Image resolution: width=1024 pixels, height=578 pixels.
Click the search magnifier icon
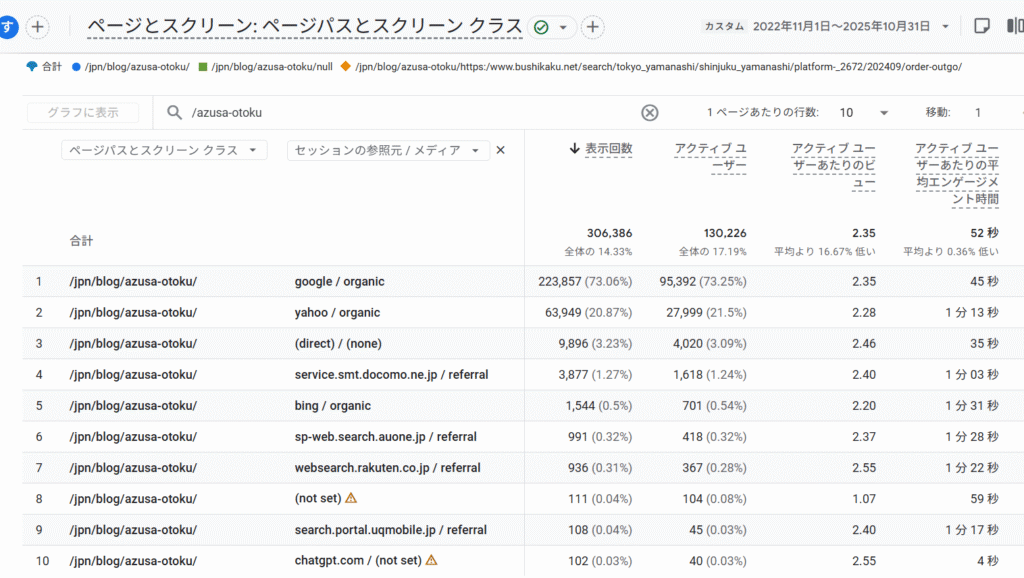coord(174,113)
